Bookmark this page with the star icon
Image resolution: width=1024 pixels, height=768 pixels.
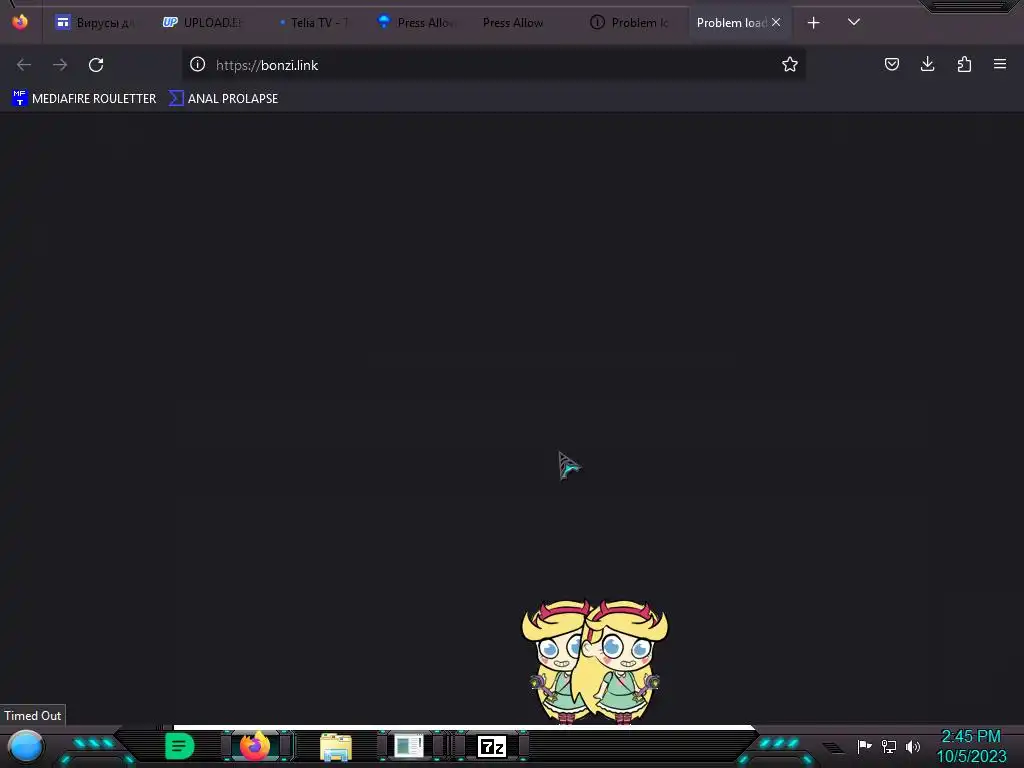tap(790, 64)
